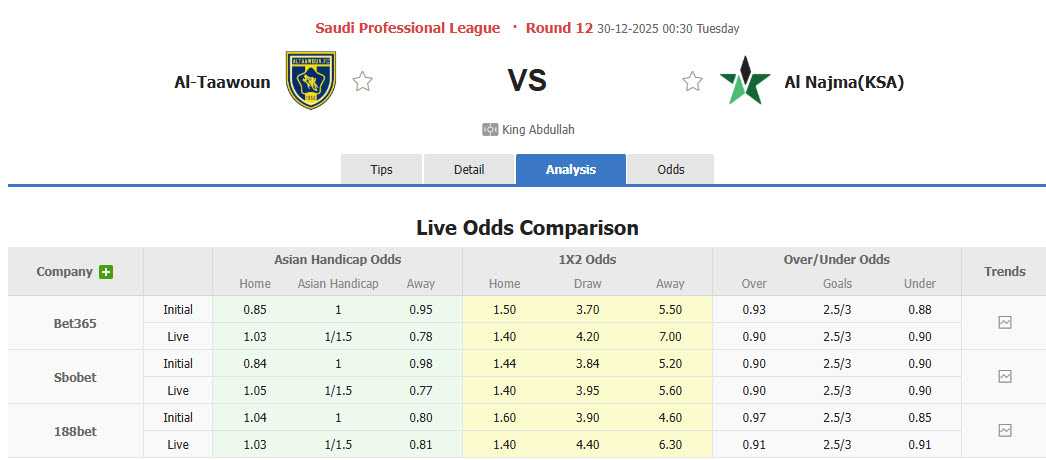Image resolution: width=1046 pixels, height=460 pixels.
Task: Click the green plus icon next to Company
Action: 106,272
